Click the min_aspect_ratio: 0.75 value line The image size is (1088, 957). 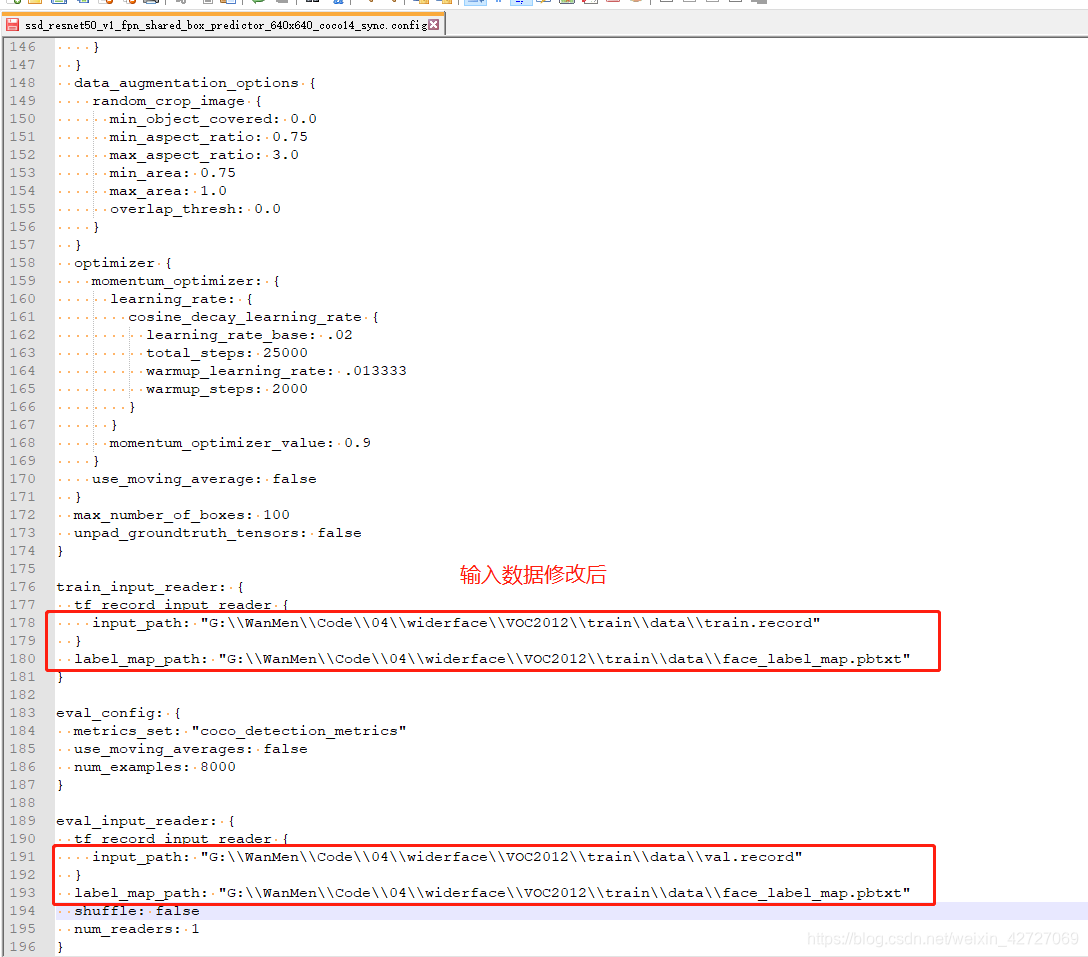(208, 137)
